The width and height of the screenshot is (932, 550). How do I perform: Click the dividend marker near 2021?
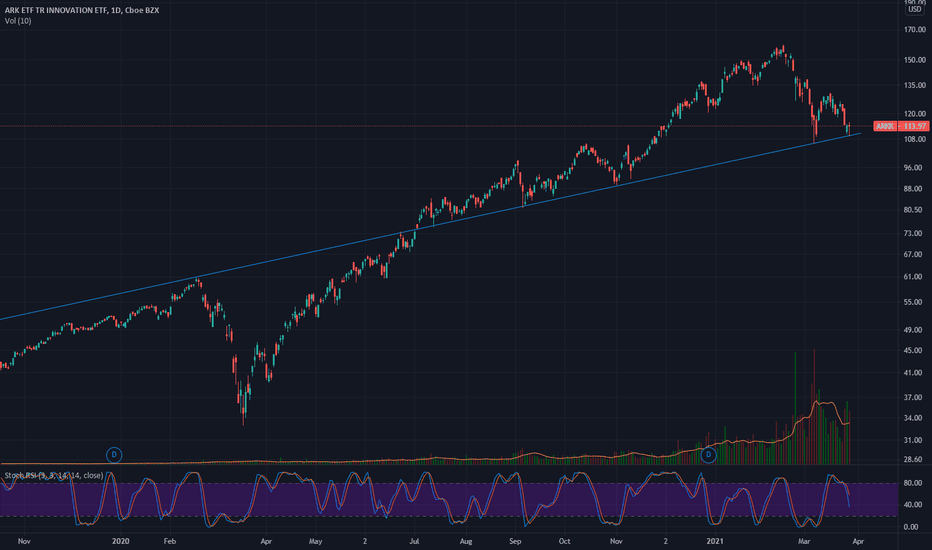click(708, 455)
